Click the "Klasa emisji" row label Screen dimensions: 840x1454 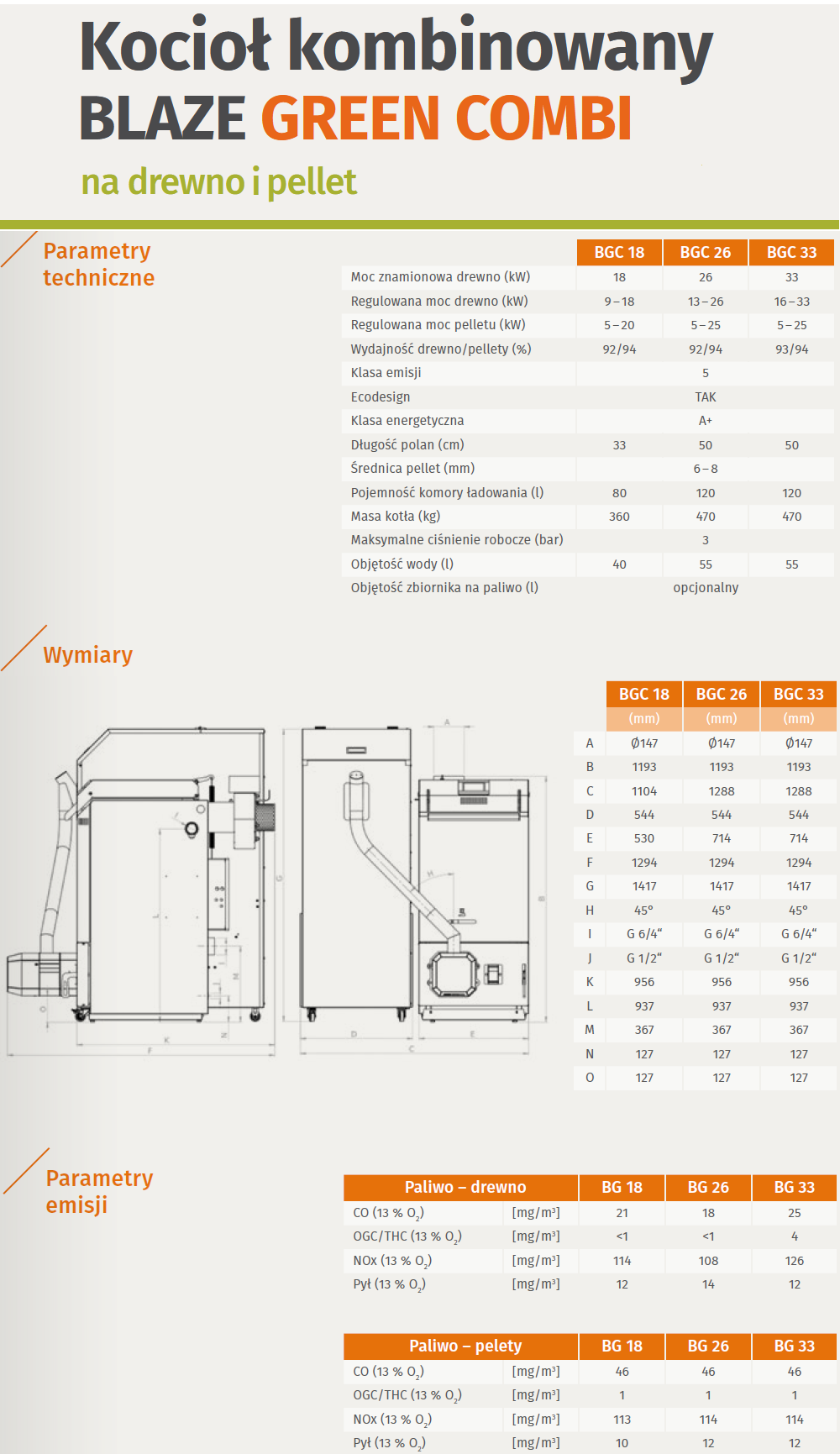386,372
